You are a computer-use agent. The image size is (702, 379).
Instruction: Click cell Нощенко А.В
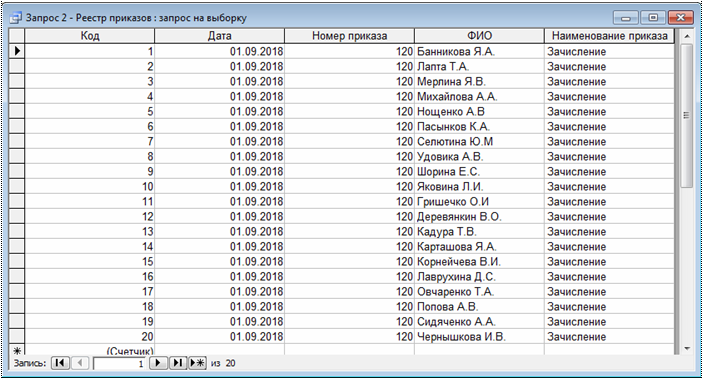coord(479,111)
